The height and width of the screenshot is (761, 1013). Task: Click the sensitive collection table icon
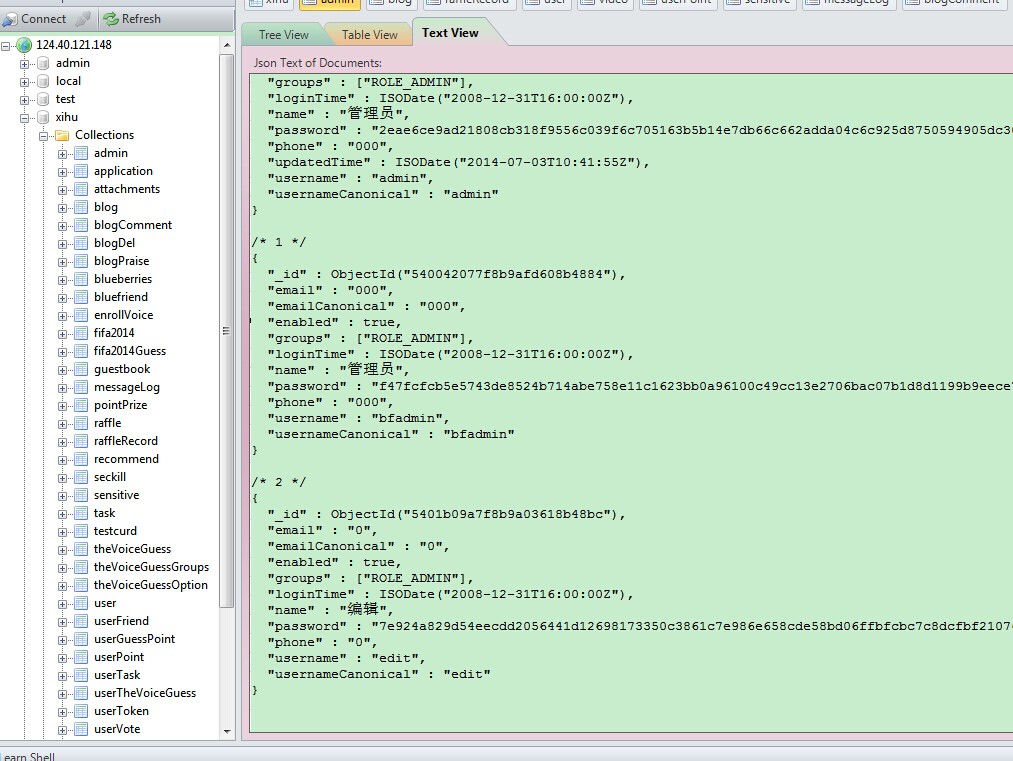tap(81, 495)
